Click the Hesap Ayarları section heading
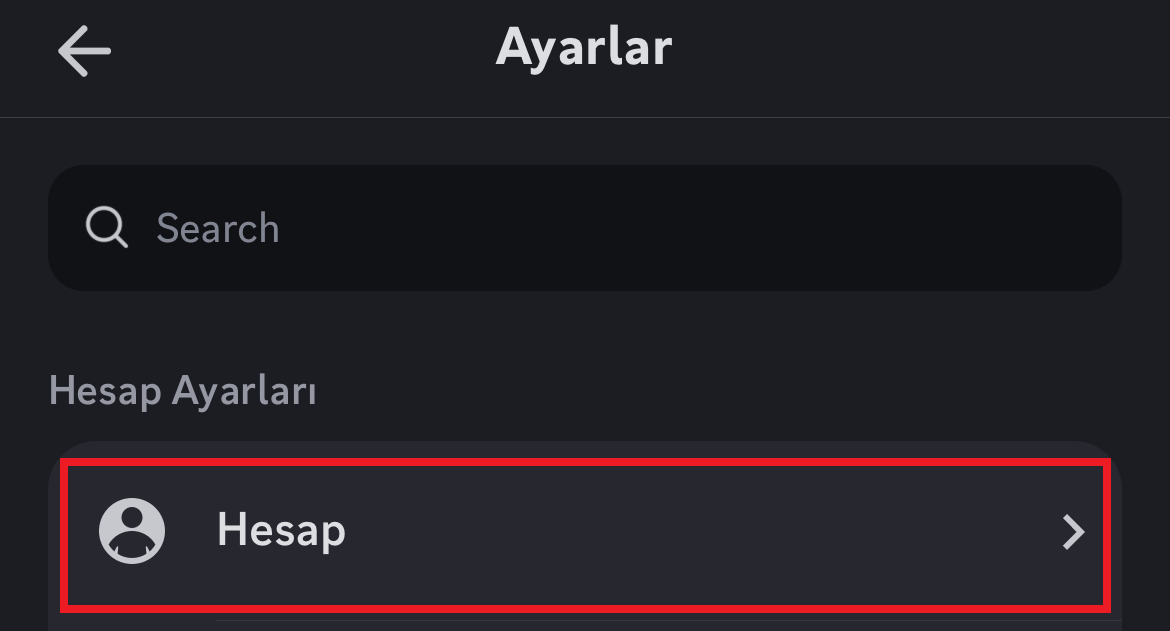 click(183, 391)
